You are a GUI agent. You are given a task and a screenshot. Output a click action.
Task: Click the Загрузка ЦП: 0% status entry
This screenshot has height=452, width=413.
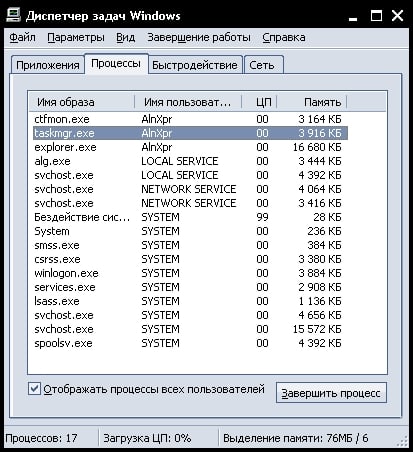[x=147, y=438]
